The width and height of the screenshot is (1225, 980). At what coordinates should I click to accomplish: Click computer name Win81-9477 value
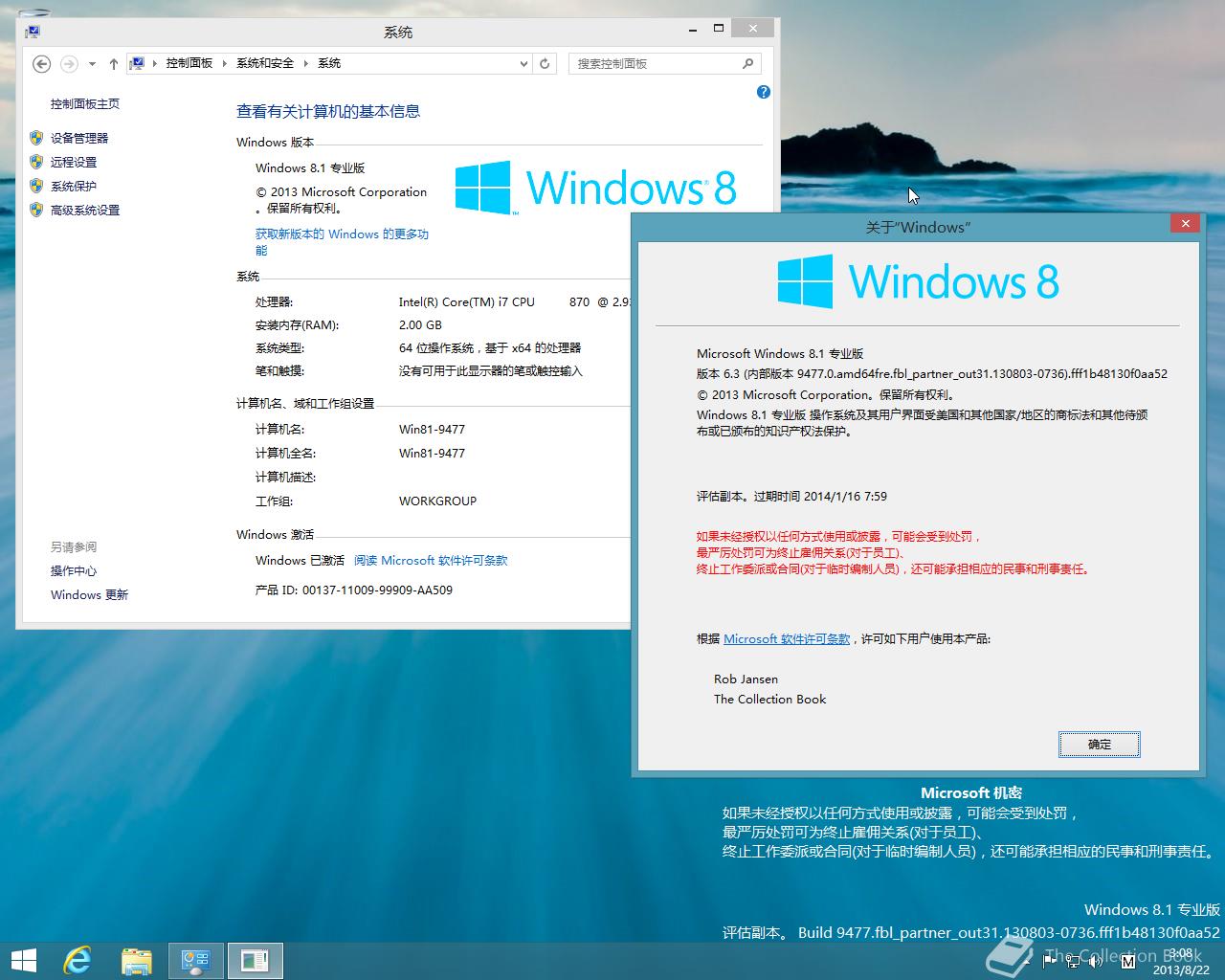tap(432, 430)
